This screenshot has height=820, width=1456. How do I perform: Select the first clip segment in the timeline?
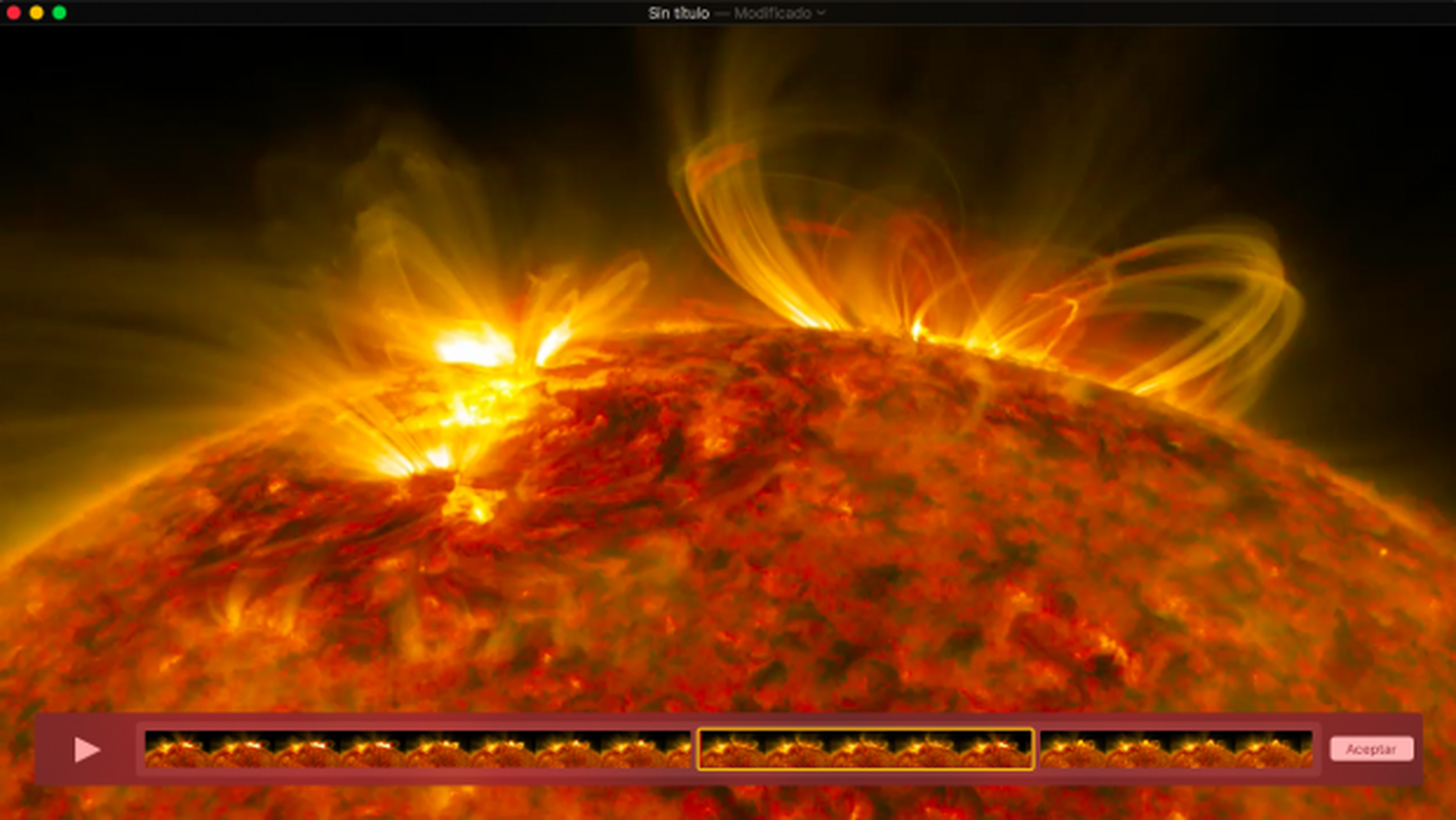[418, 749]
